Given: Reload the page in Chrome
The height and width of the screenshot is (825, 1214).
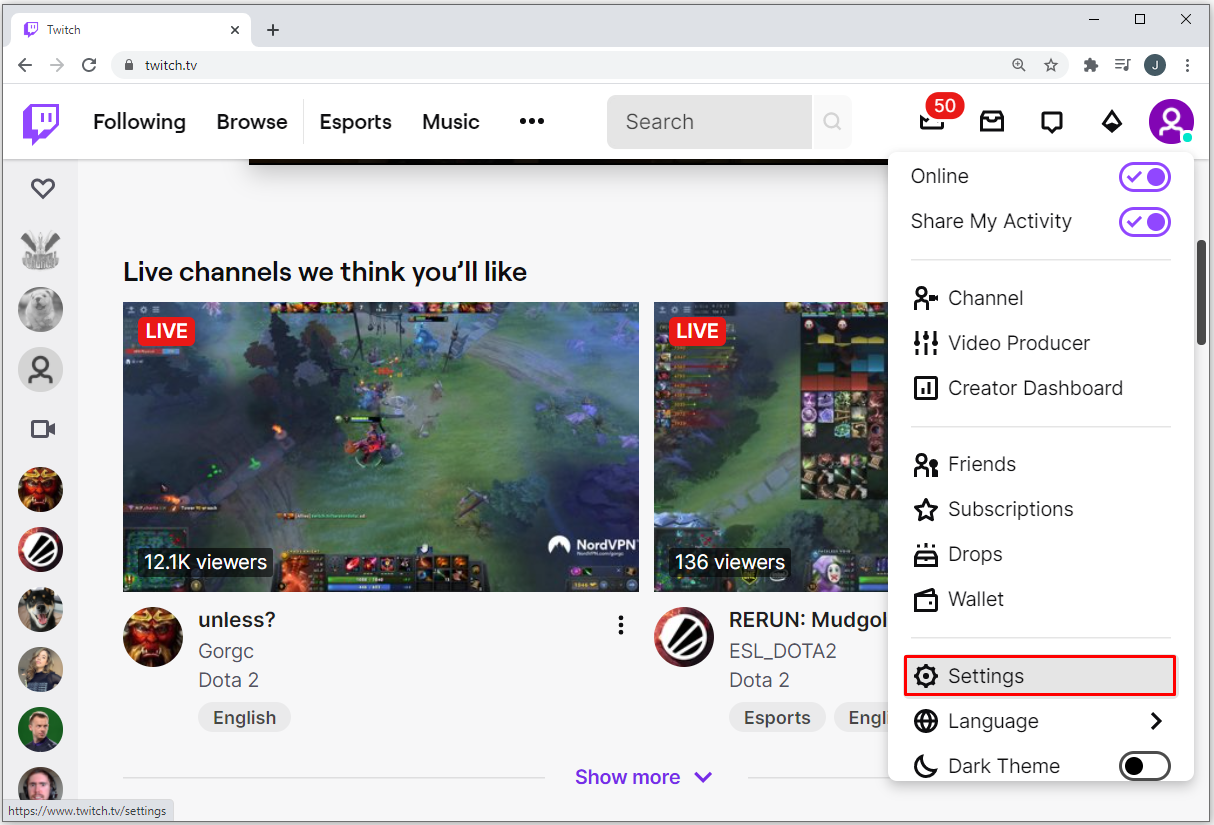Looking at the screenshot, I should pyautogui.click(x=89, y=65).
